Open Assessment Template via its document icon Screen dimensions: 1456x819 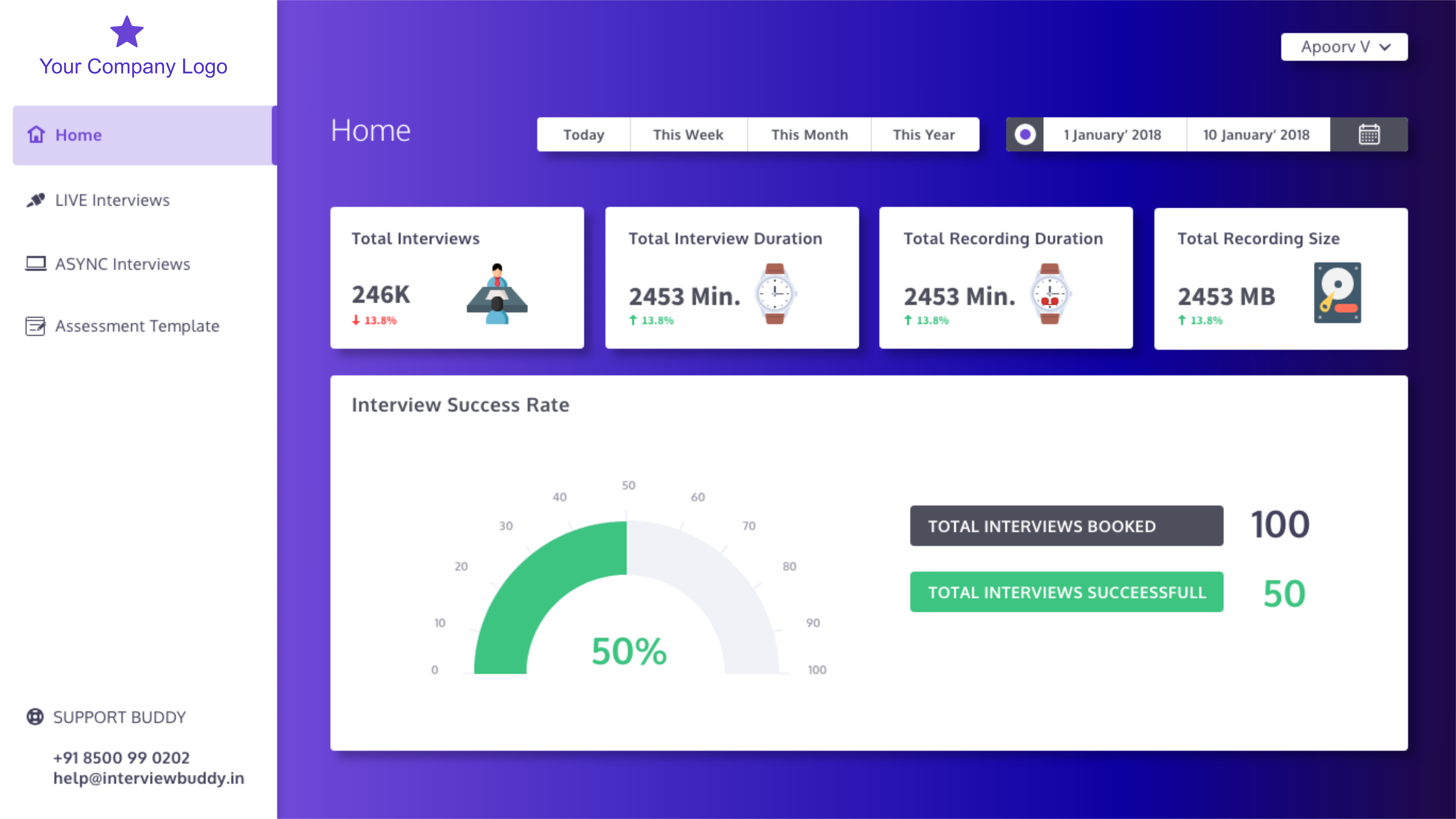pyautogui.click(x=35, y=326)
